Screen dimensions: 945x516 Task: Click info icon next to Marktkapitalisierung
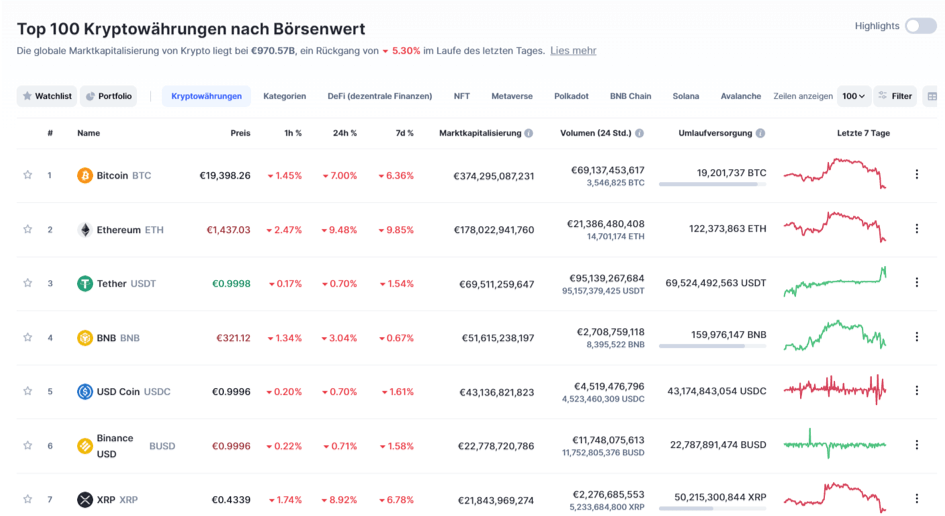coord(529,133)
